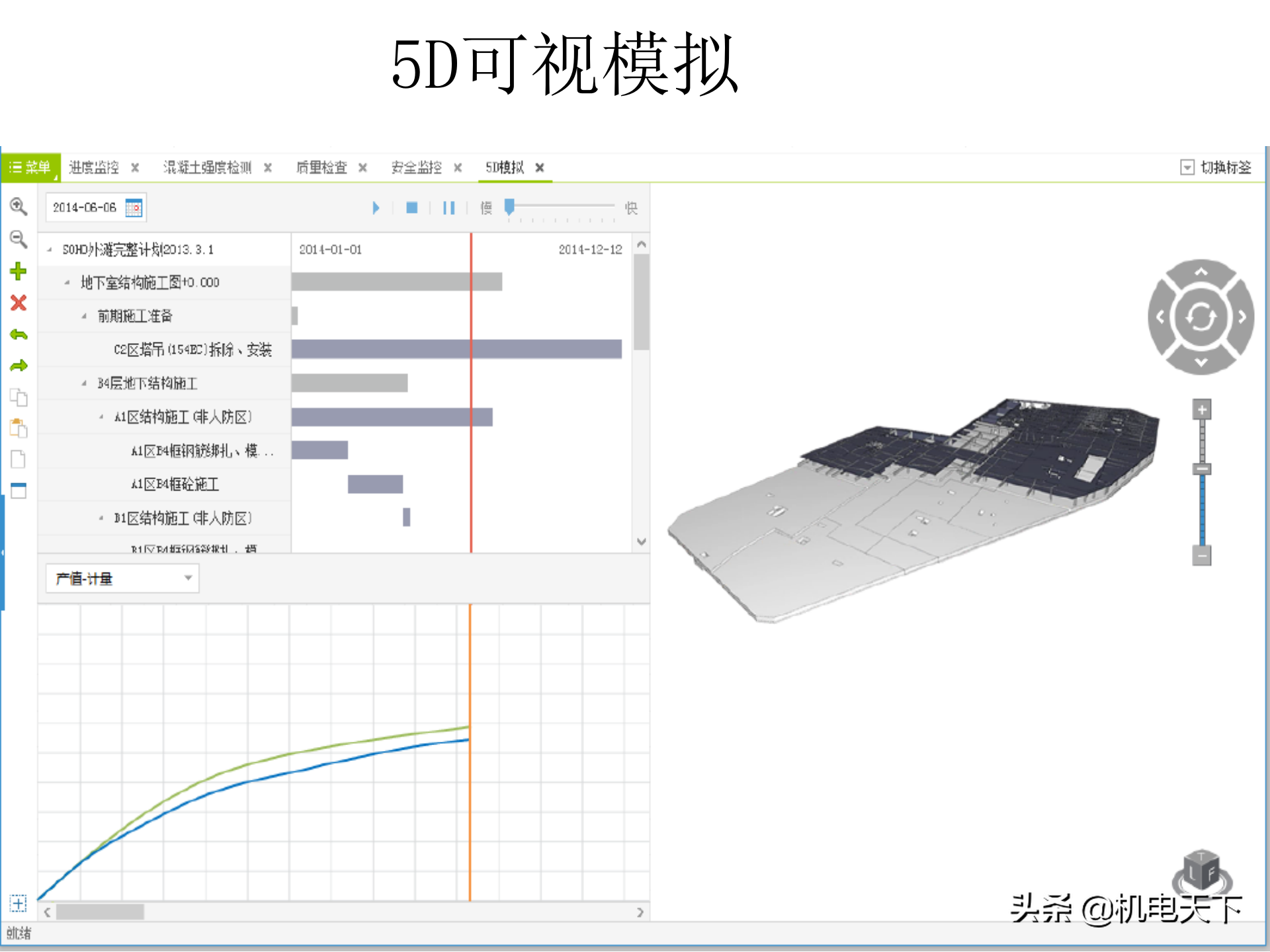Viewport: 1270px width, 952px height.
Task: Click the green plus add icon
Action: (18, 271)
